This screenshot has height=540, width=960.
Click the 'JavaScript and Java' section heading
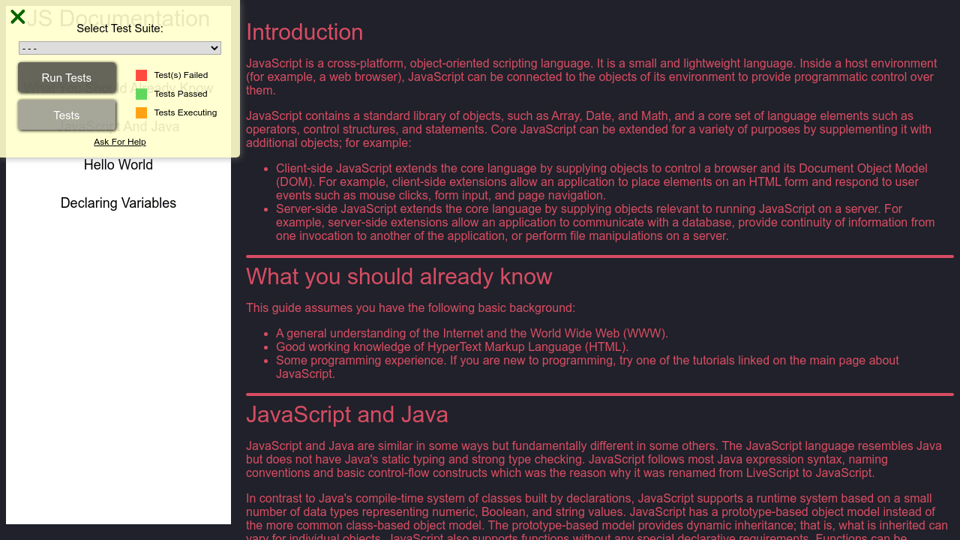[347, 414]
